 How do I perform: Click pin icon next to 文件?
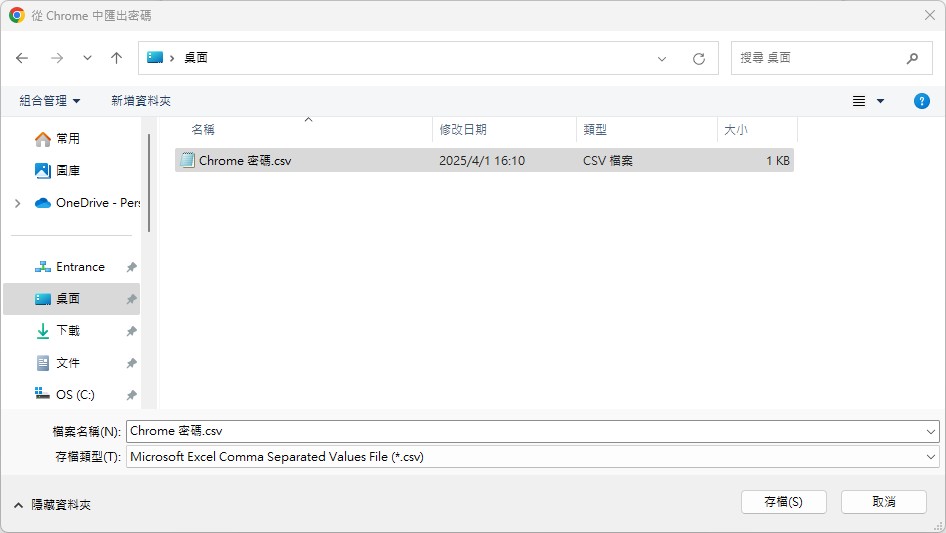click(131, 363)
